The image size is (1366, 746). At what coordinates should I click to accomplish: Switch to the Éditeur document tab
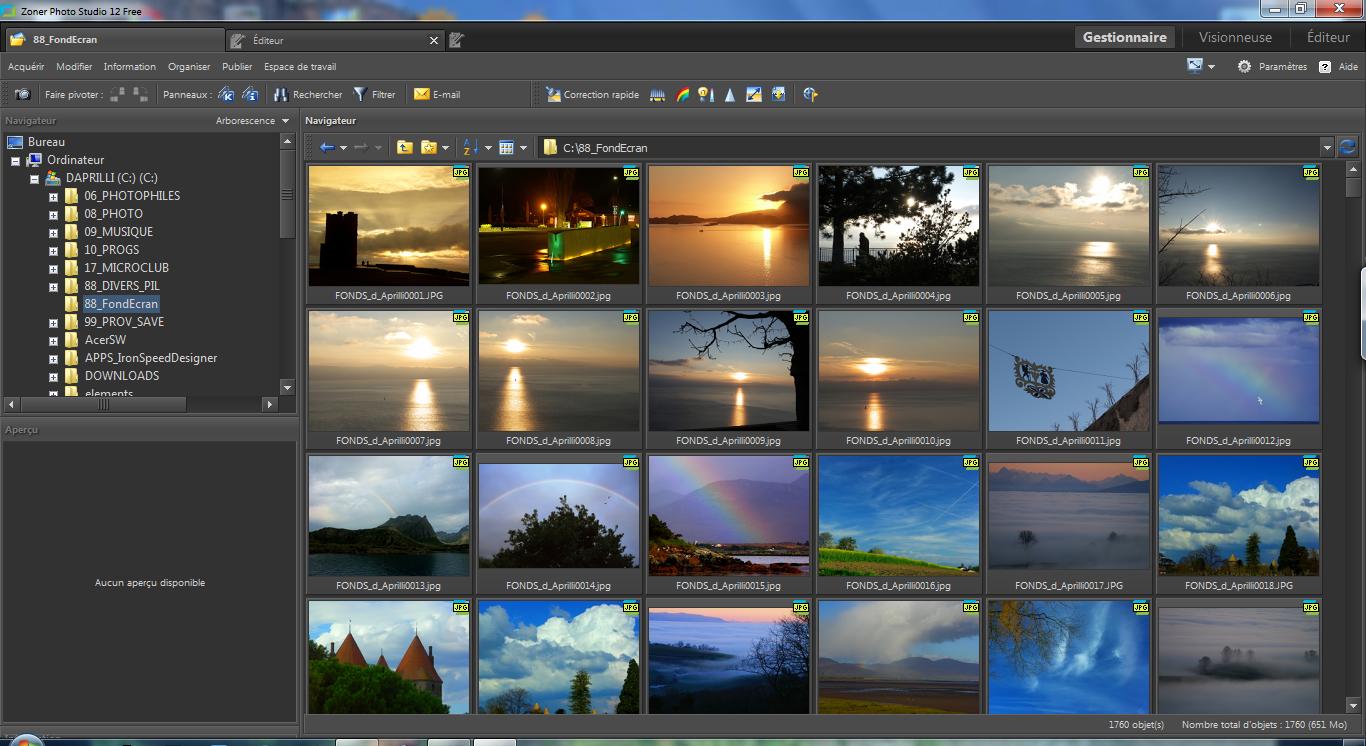(268, 40)
